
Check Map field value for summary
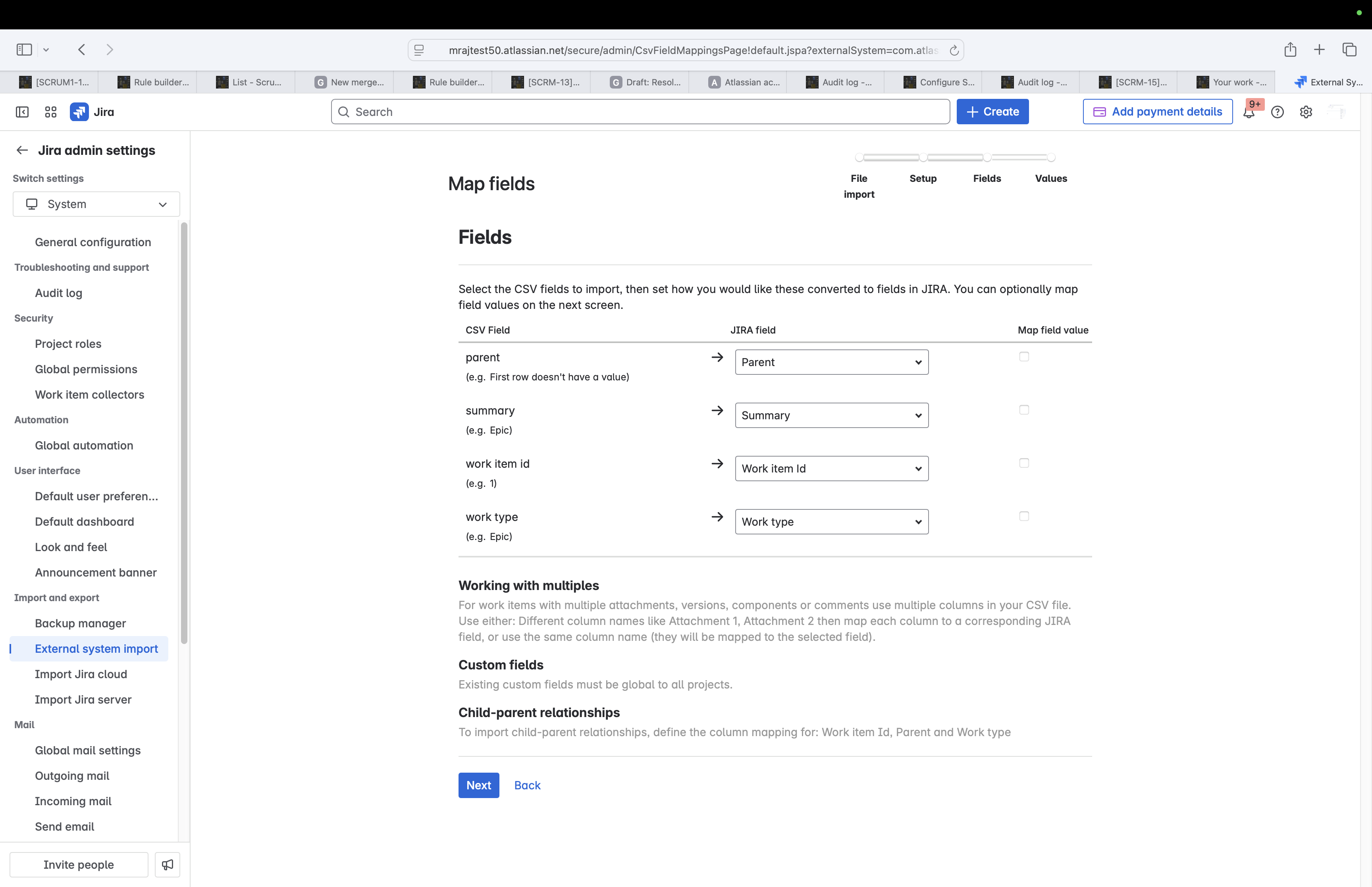[1024, 409]
